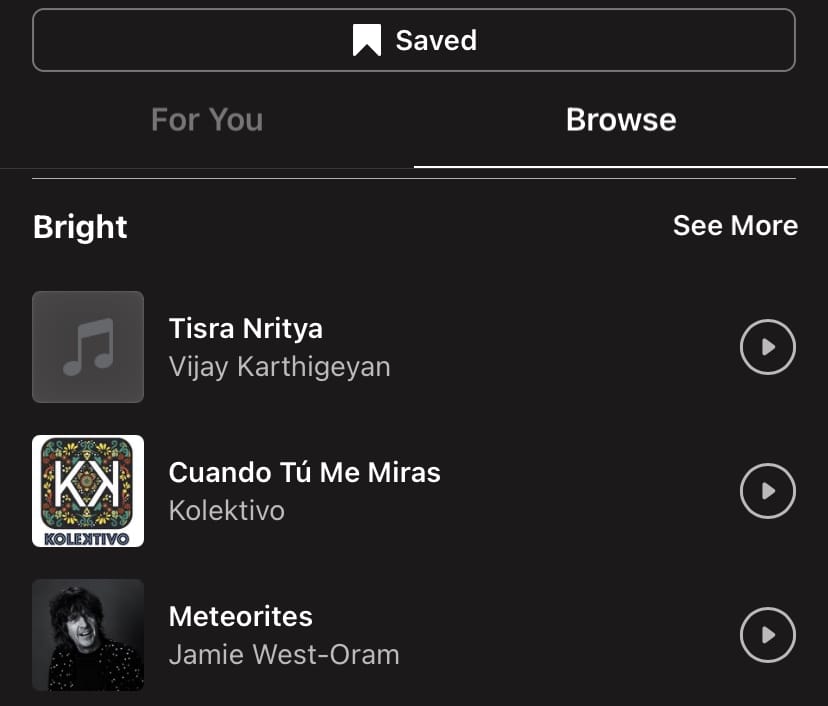Click the Bright category heading

(80, 227)
